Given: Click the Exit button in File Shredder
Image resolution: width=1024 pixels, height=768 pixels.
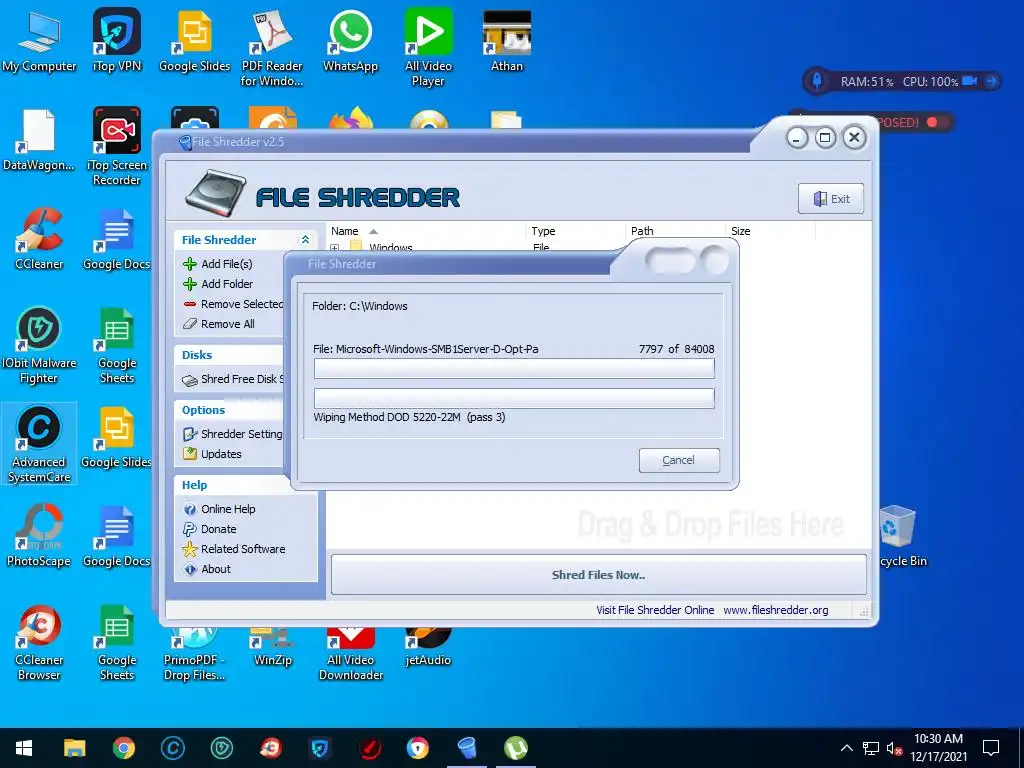Looking at the screenshot, I should click(x=831, y=199).
